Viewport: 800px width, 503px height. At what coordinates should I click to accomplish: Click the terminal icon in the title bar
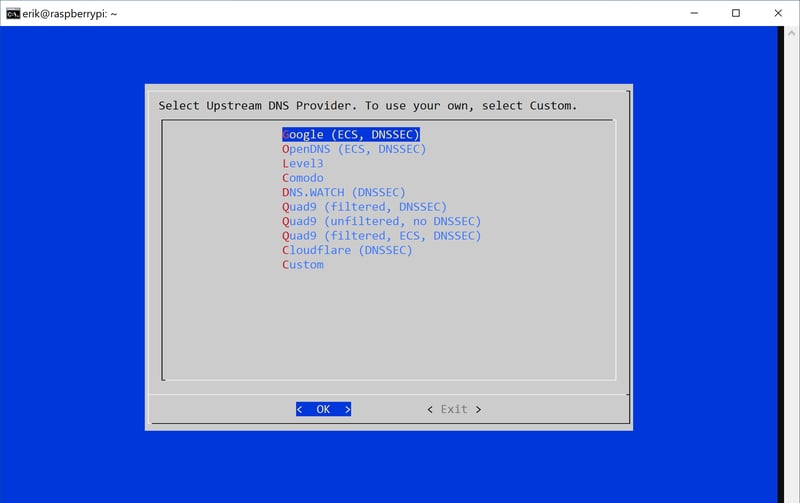coord(13,13)
